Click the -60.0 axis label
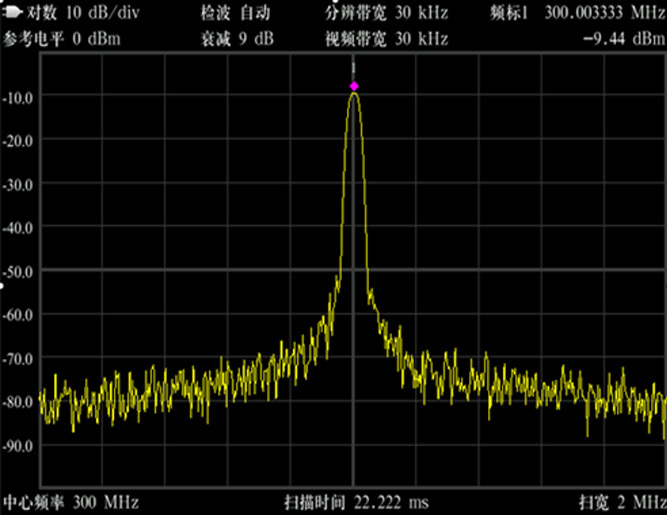 (x=18, y=315)
